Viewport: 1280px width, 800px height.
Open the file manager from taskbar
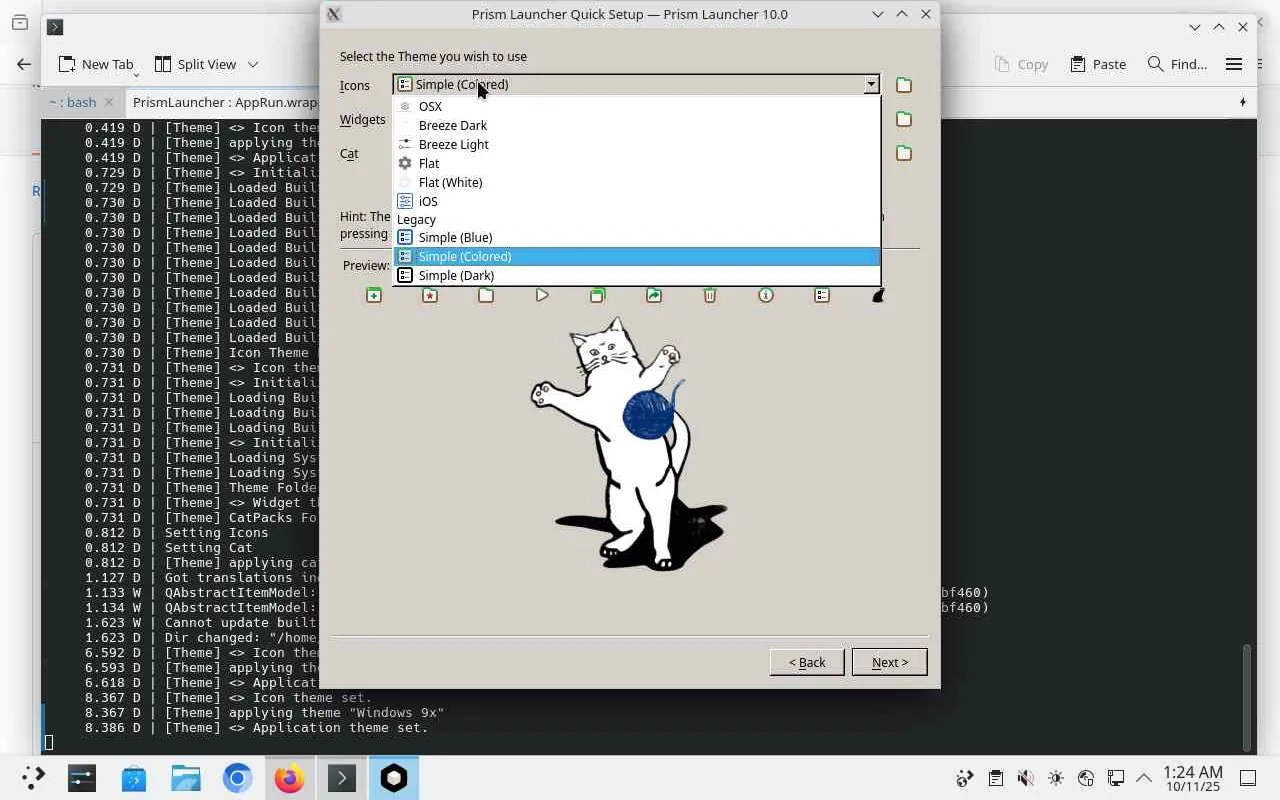pyautogui.click(x=185, y=778)
